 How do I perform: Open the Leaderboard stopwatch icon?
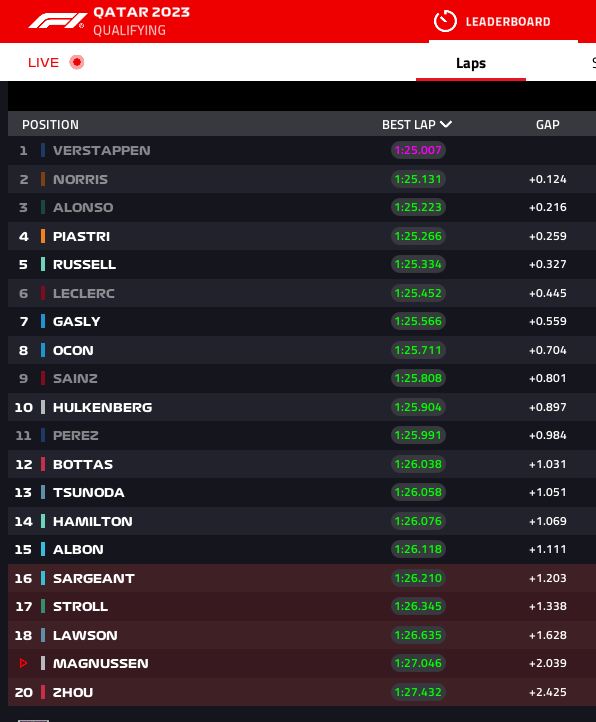coord(445,21)
